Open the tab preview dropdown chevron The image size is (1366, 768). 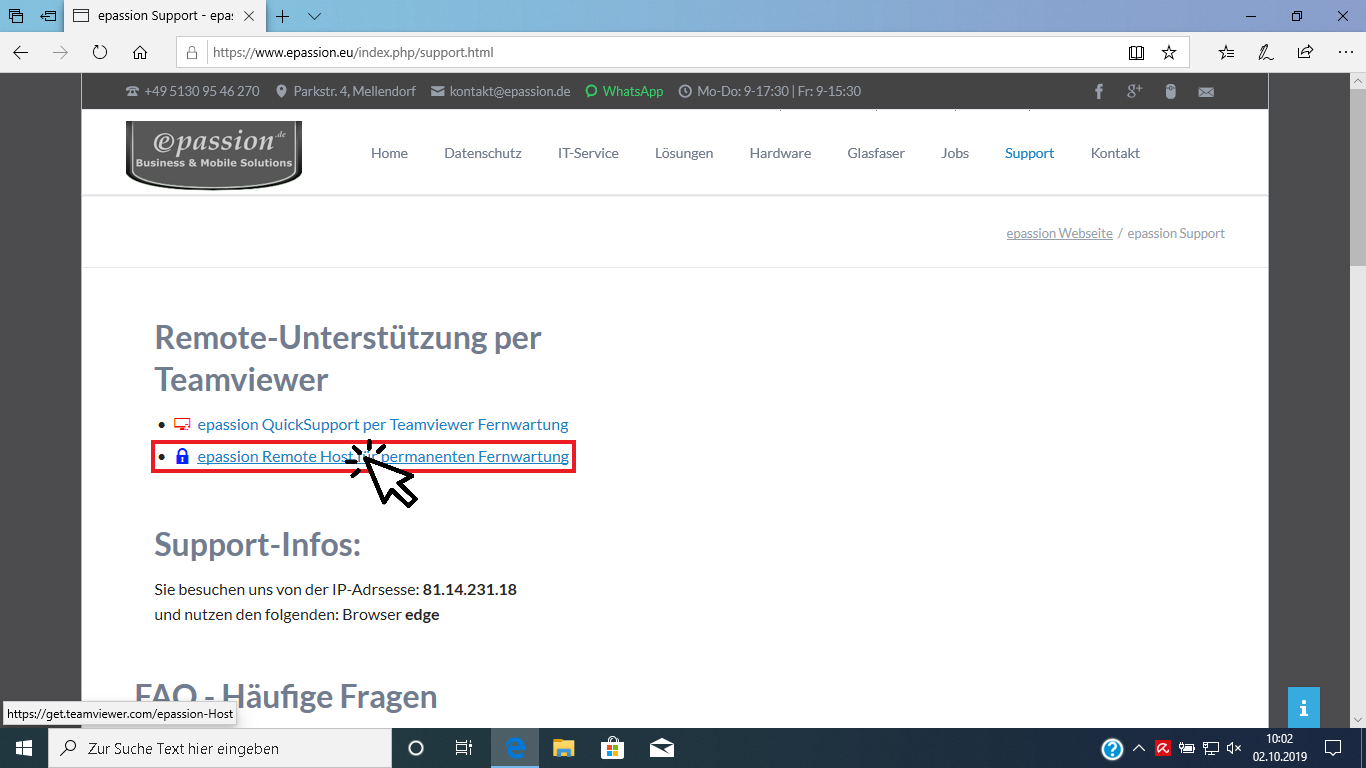(314, 17)
